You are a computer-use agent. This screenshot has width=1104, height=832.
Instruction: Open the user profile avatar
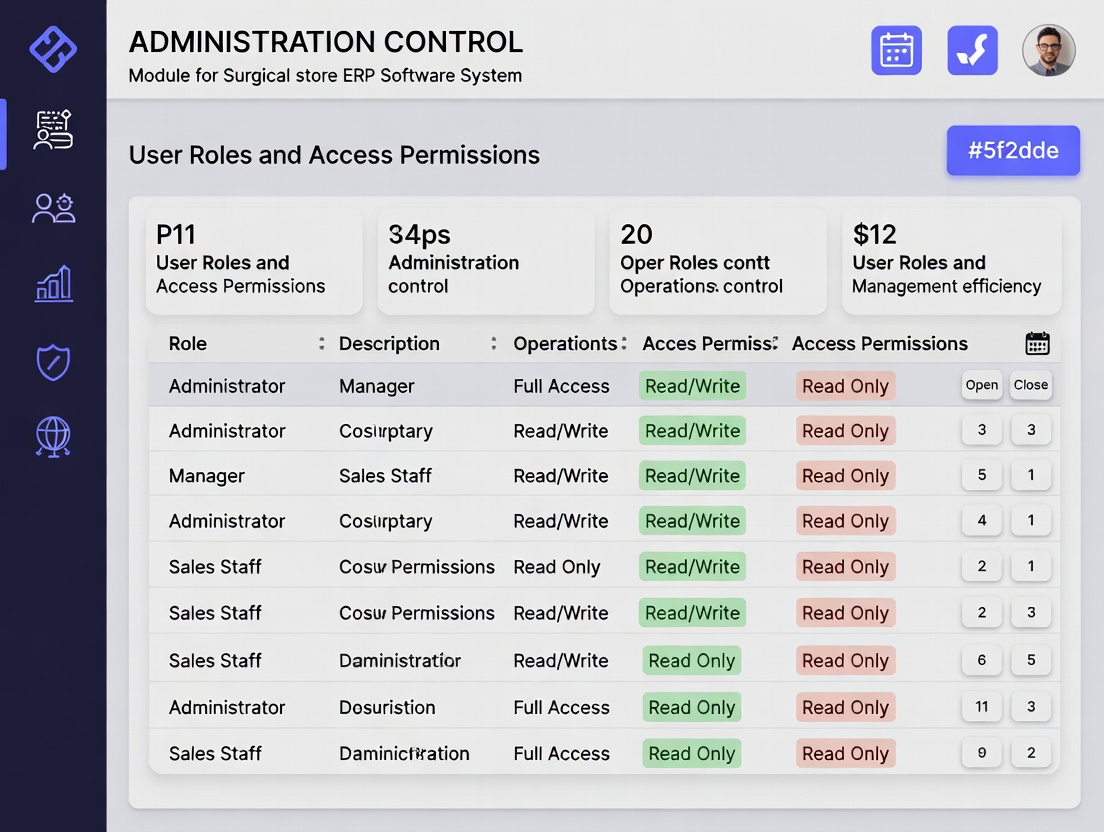1048,50
